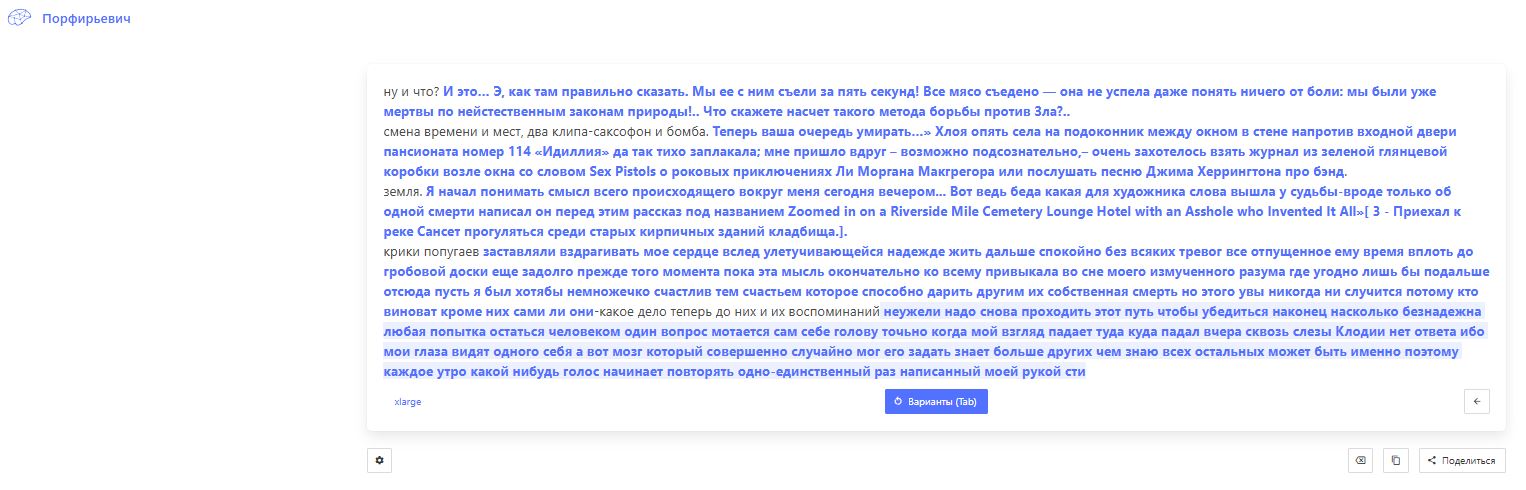1526x490 pixels.
Task: Undo last generation with the left arrow
Action: tap(1476, 401)
